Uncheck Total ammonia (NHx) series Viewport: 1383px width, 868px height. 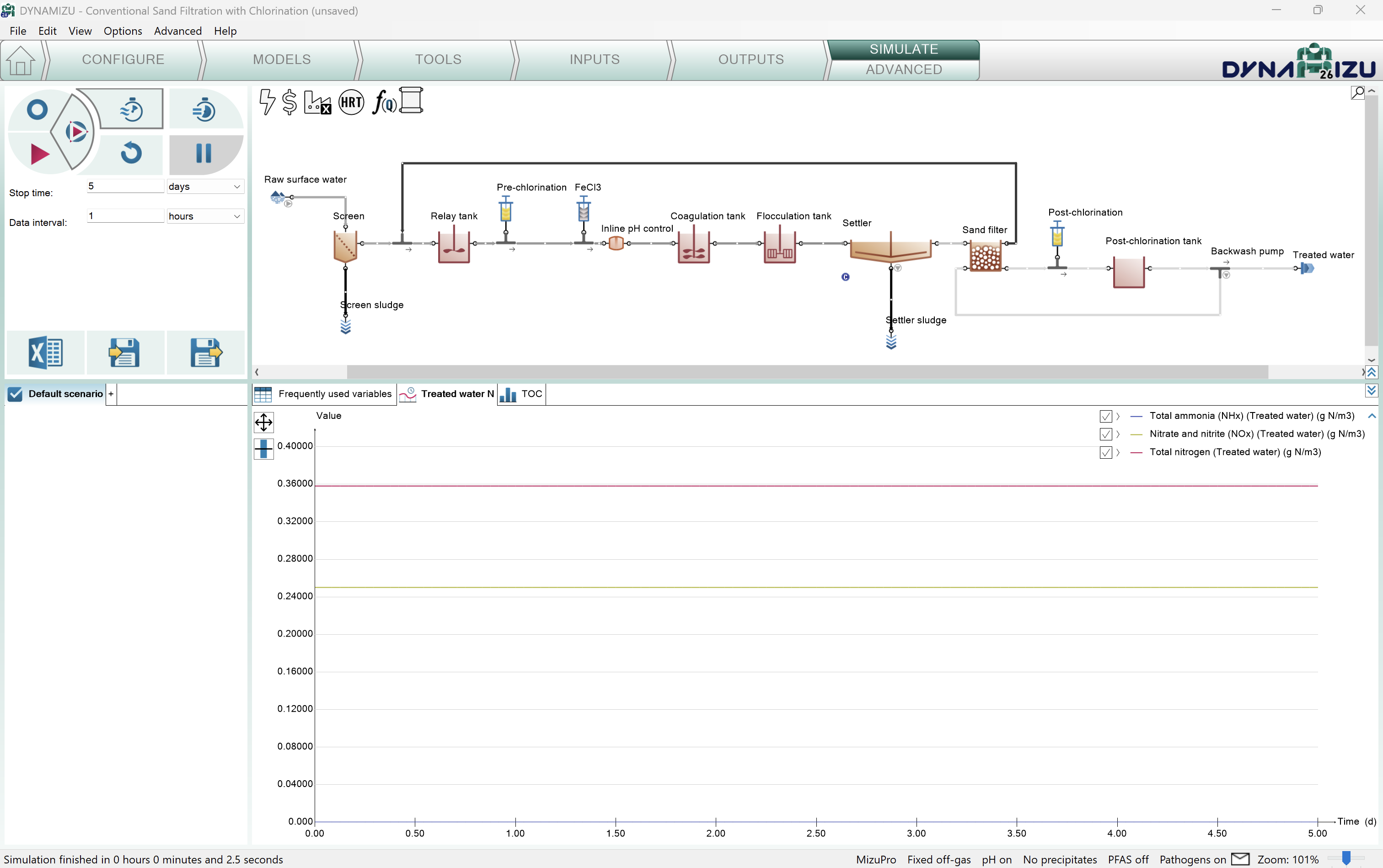(1105, 416)
